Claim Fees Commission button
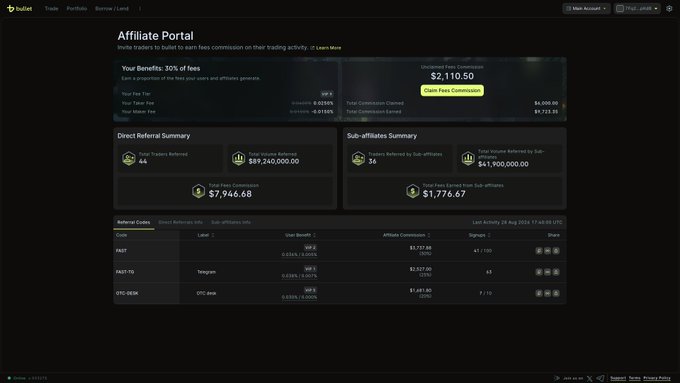 (452, 90)
